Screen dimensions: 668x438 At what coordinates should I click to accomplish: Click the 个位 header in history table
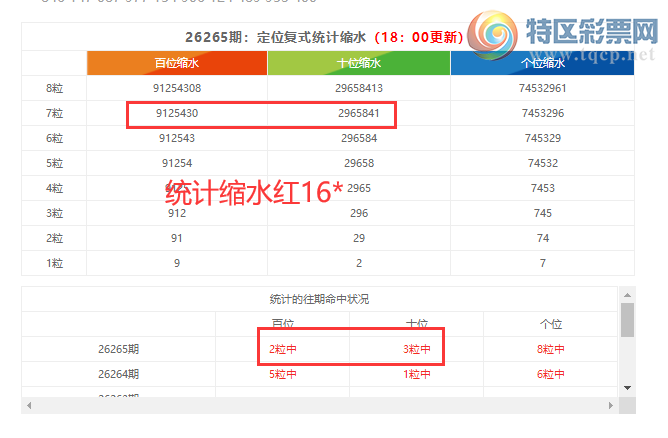click(550, 324)
